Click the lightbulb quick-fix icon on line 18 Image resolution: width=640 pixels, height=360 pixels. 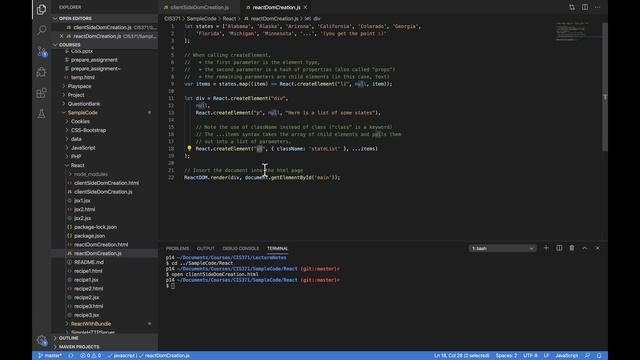pyautogui.click(x=189, y=149)
